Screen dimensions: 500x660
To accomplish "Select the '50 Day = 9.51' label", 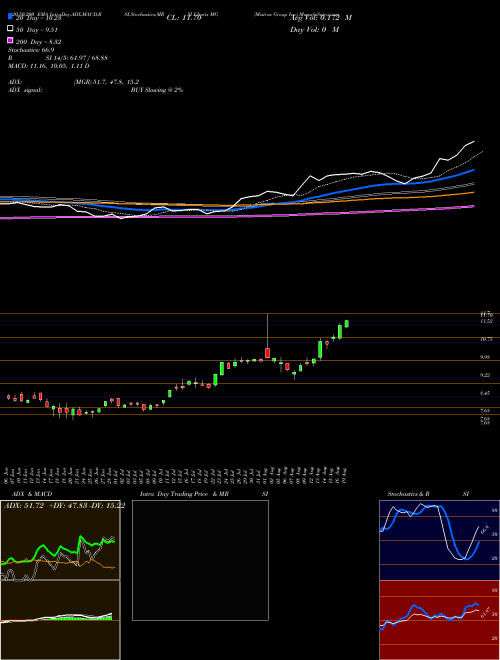I will 37,30.
